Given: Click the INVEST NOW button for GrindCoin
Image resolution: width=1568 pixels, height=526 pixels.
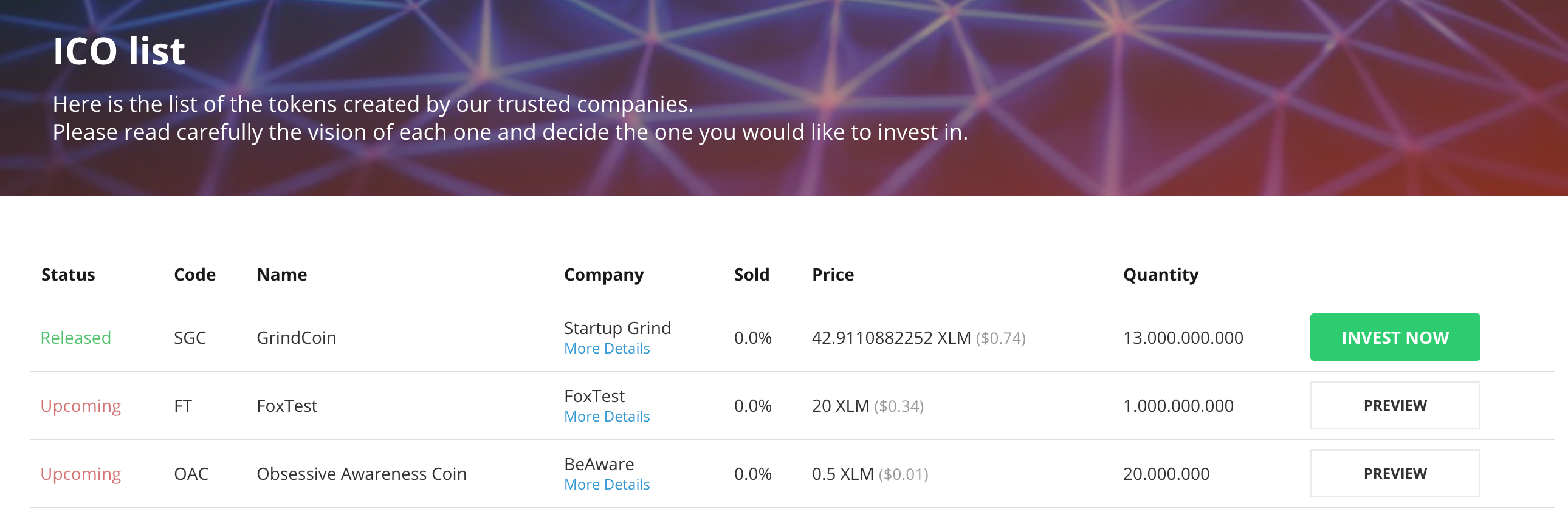Looking at the screenshot, I should pyautogui.click(x=1395, y=338).
